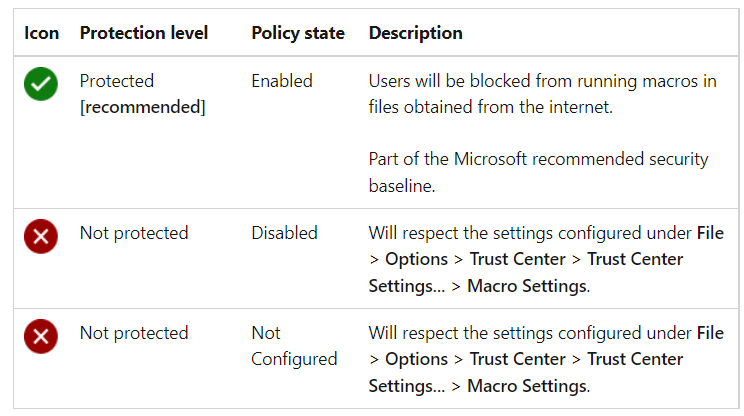This screenshot has width=744, height=416.
Task: Click the red X icon in Disabled row
Action: coord(41,238)
